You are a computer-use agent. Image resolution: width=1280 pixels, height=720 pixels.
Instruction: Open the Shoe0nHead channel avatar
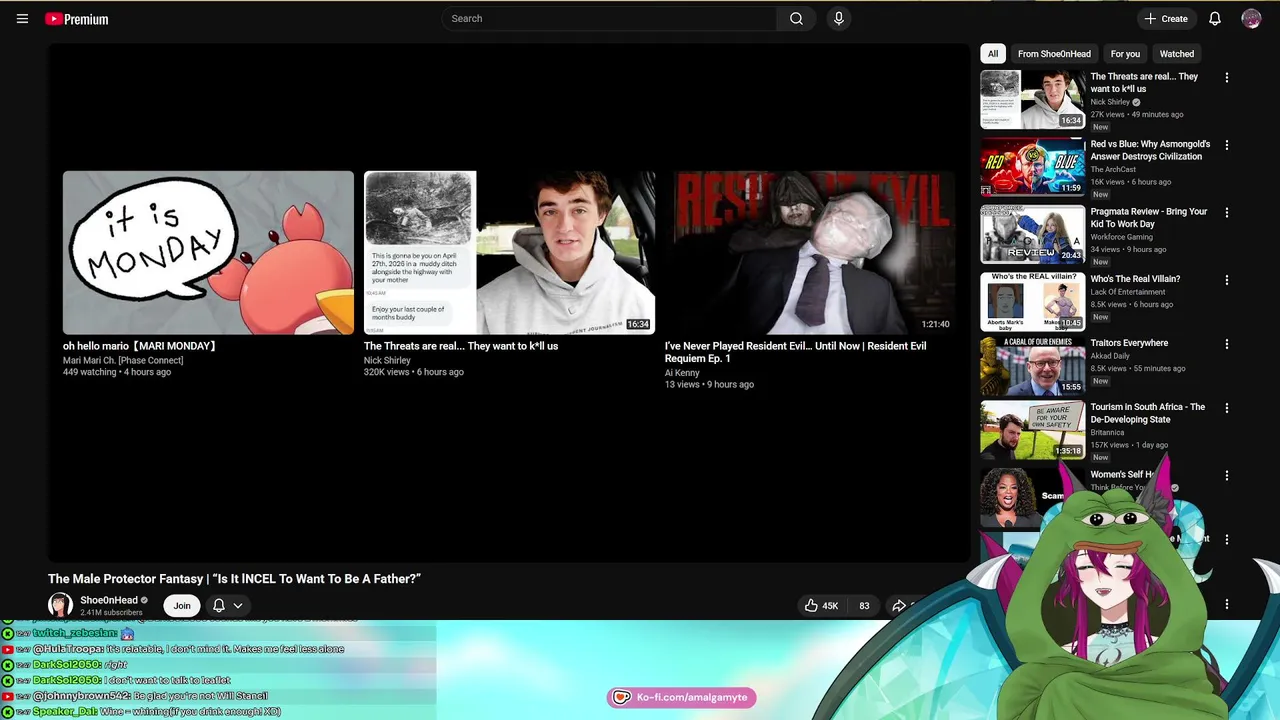coord(60,605)
